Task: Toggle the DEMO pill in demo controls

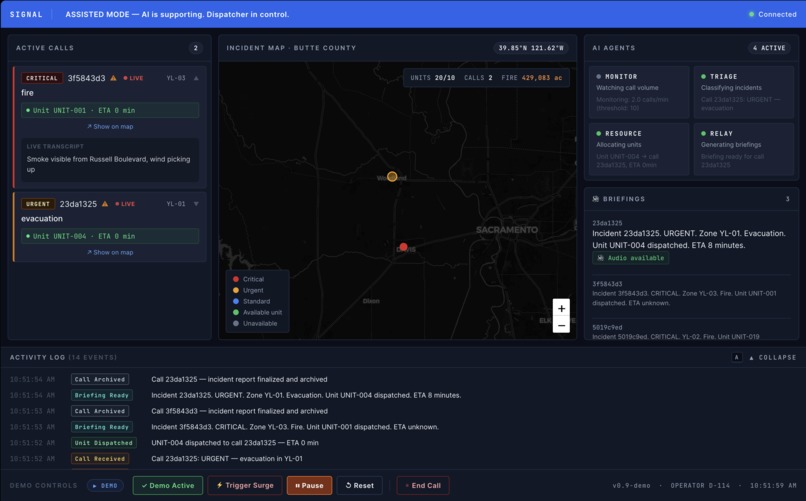Action: 105,486
